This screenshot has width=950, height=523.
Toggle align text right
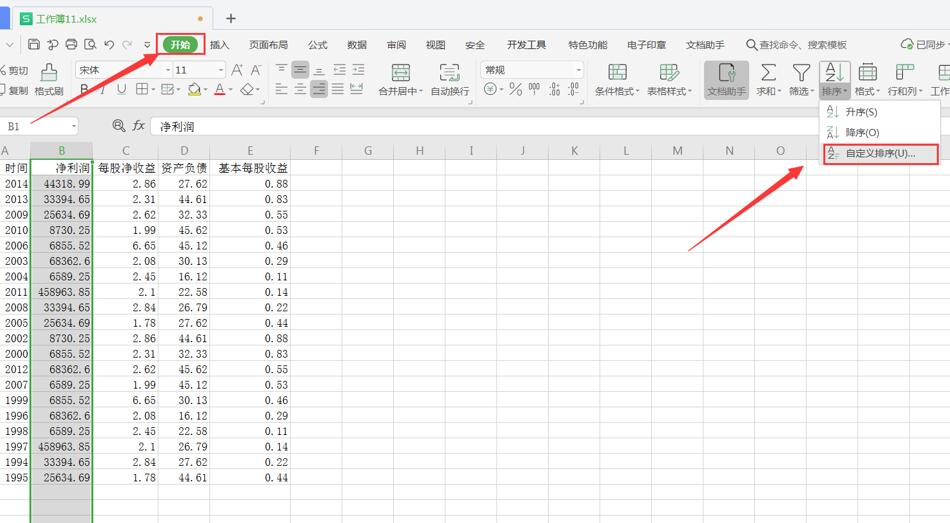pos(319,90)
